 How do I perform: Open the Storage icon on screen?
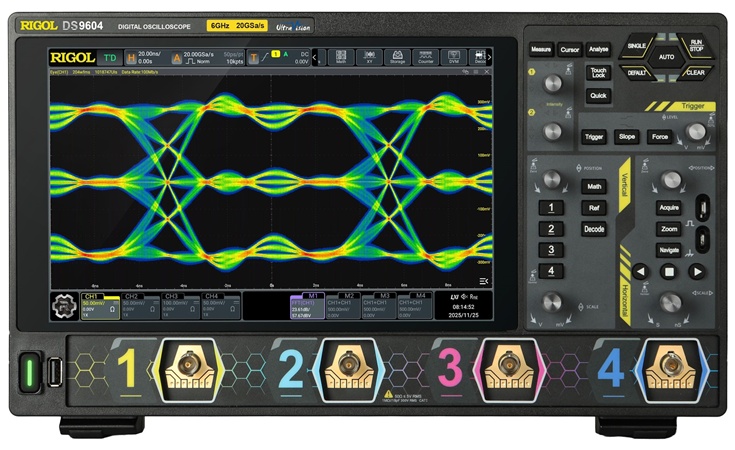[398, 57]
